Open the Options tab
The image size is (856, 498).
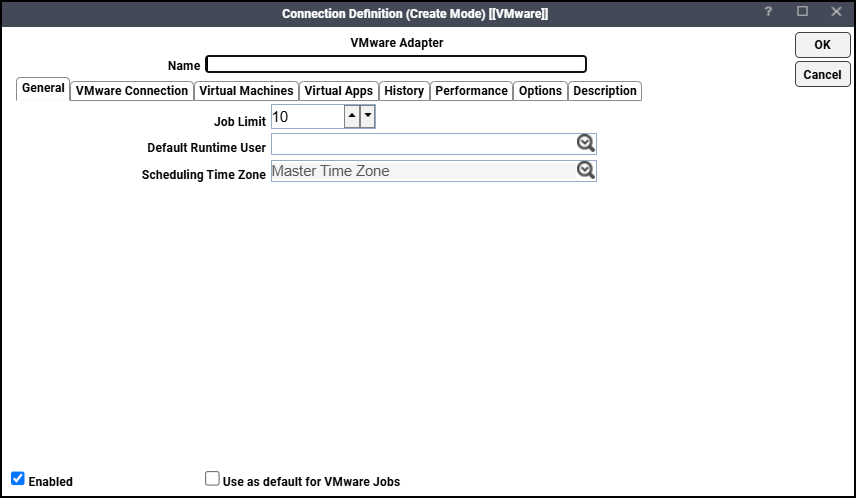coord(540,91)
